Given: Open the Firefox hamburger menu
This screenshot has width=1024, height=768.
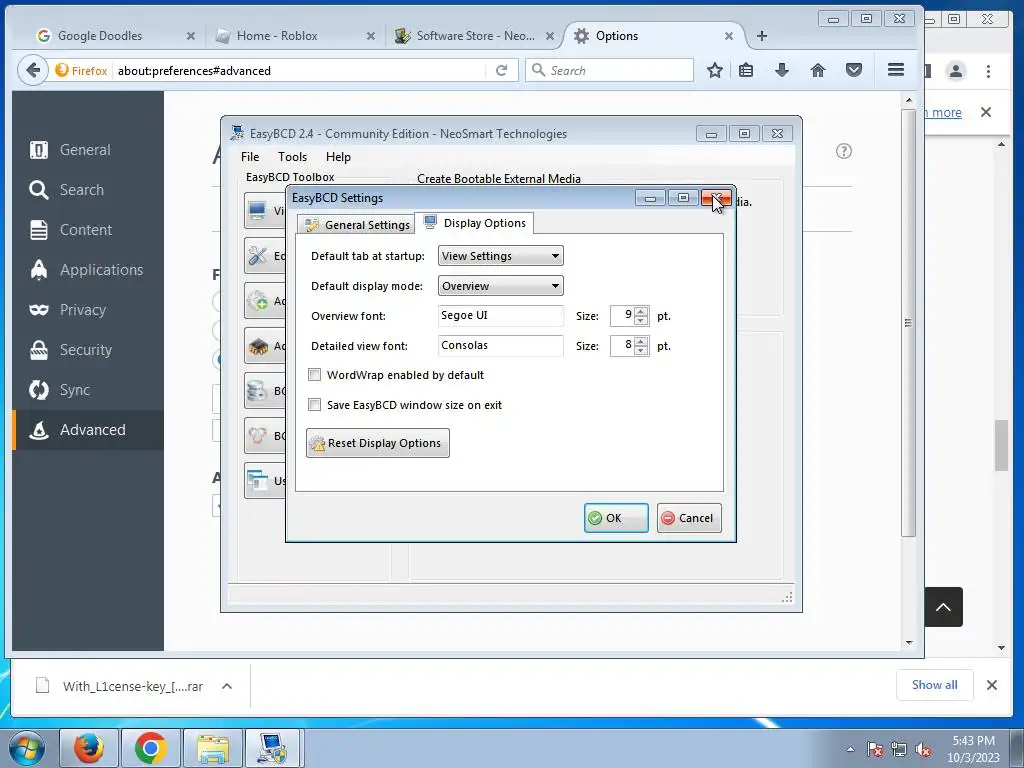Looking at the screenshot, I should point(896,70).
